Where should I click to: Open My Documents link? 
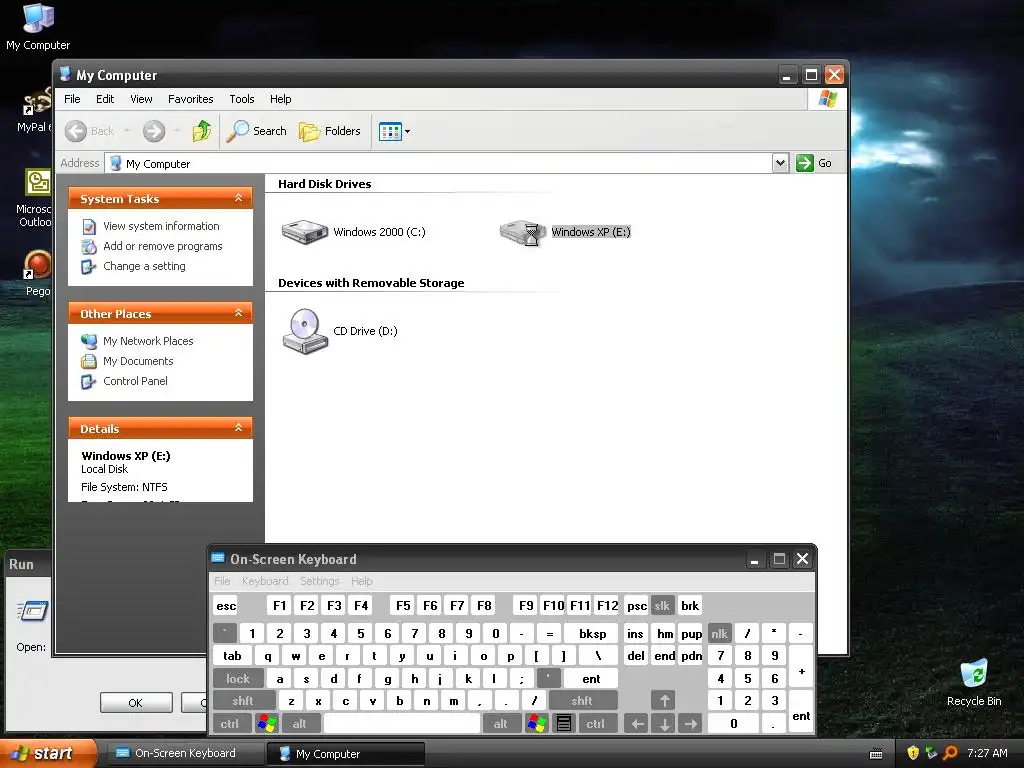(x=138, y=361)
